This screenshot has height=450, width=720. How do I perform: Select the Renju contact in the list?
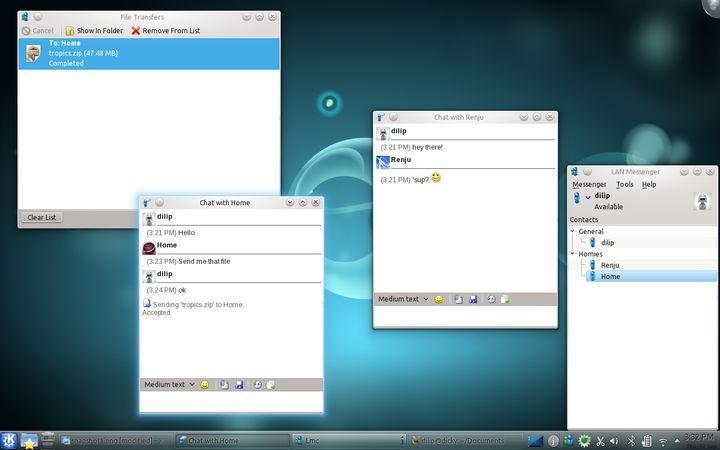[610, 265]
